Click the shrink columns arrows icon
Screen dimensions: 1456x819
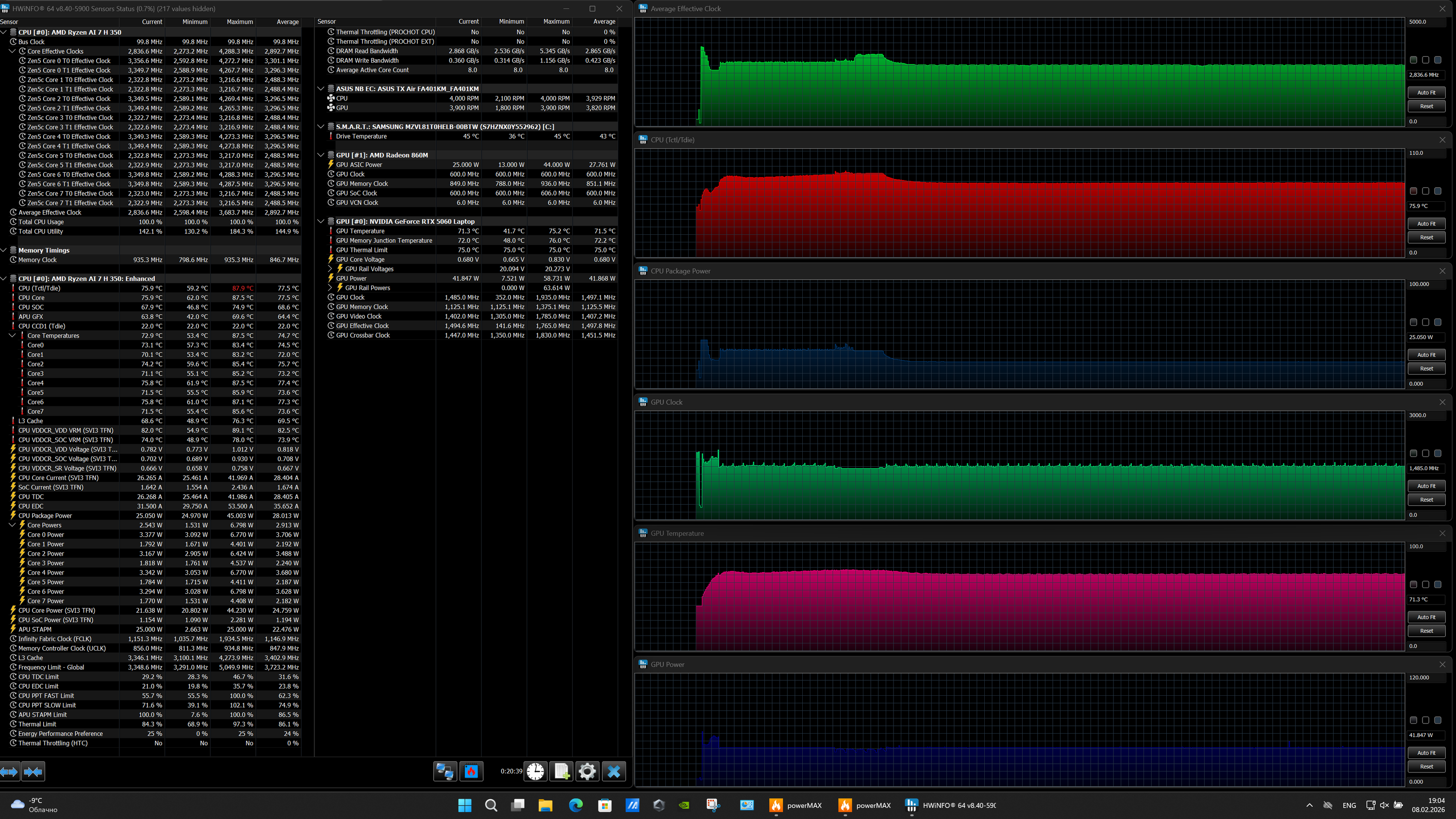[x=33, y=771]
